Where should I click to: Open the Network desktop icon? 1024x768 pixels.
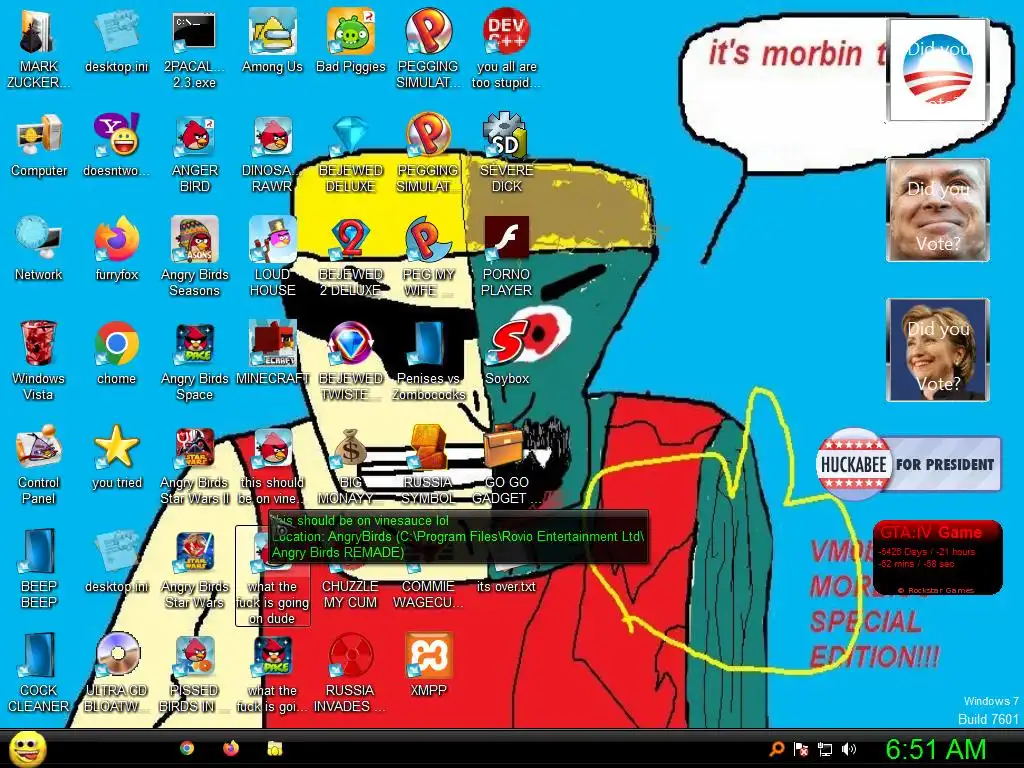(x=39, y=249)
